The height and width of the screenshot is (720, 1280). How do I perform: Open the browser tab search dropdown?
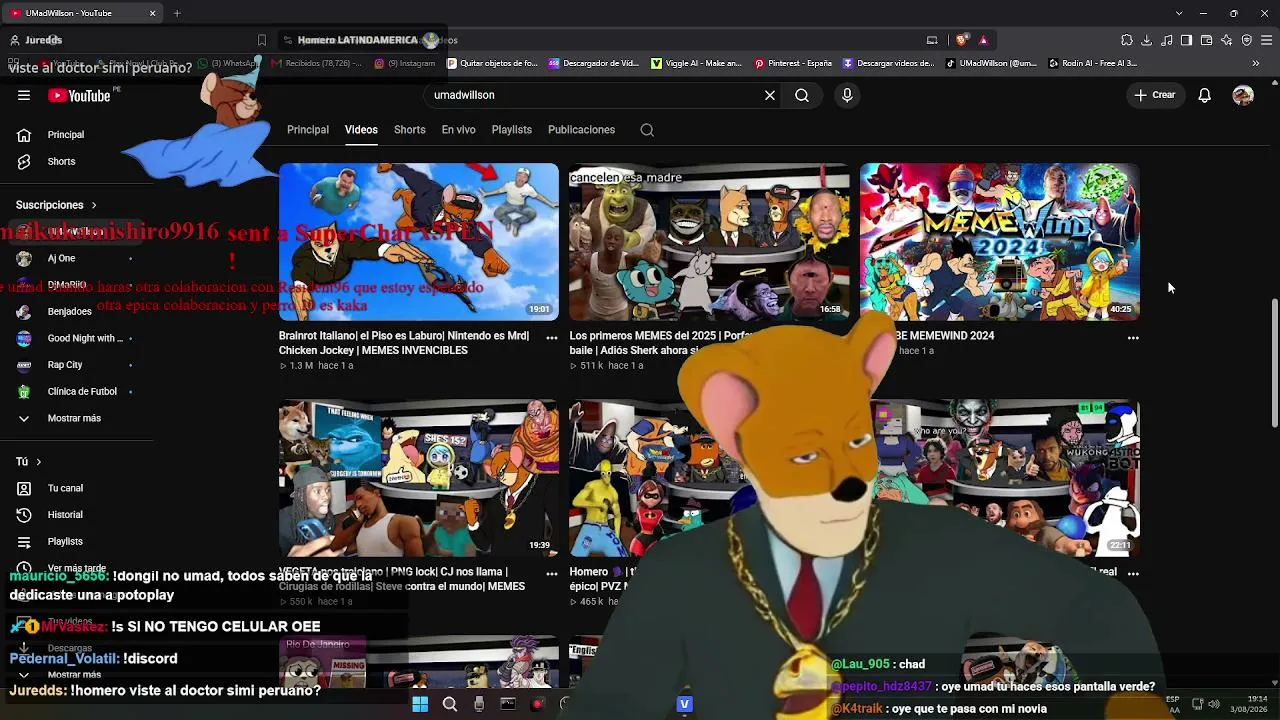point(1179,13)
